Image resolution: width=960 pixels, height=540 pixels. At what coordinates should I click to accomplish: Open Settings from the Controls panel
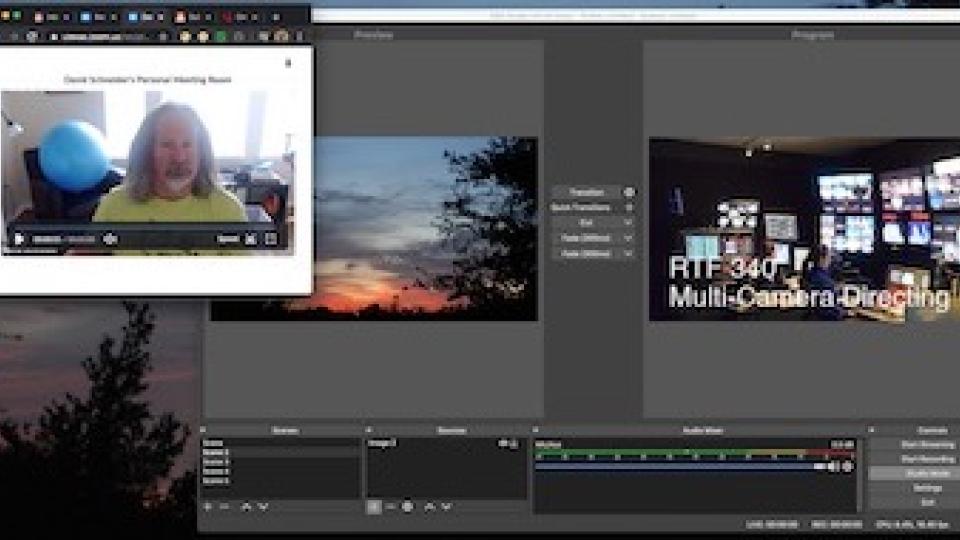click(928, 488)
